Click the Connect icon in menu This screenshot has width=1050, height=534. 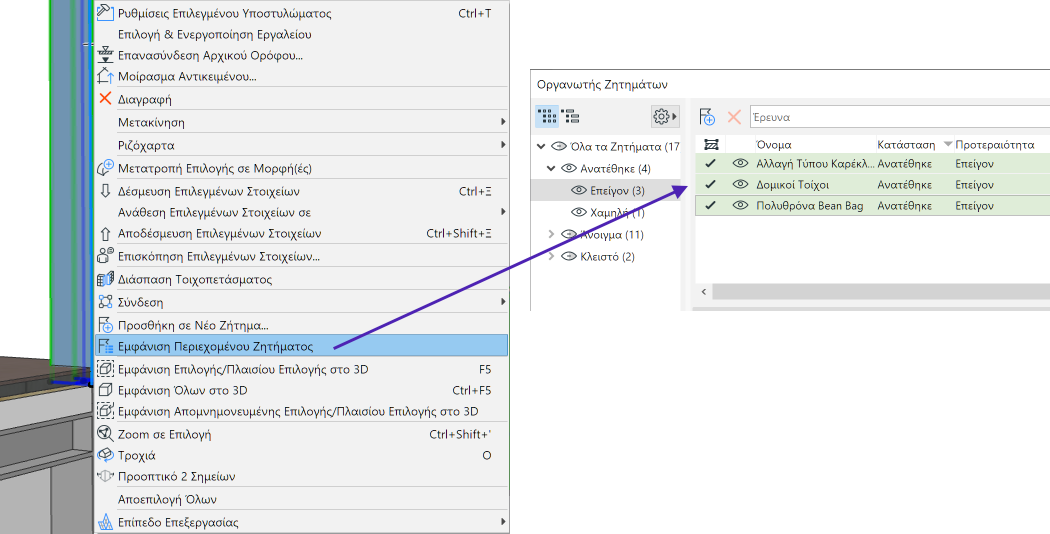point(105,302)
